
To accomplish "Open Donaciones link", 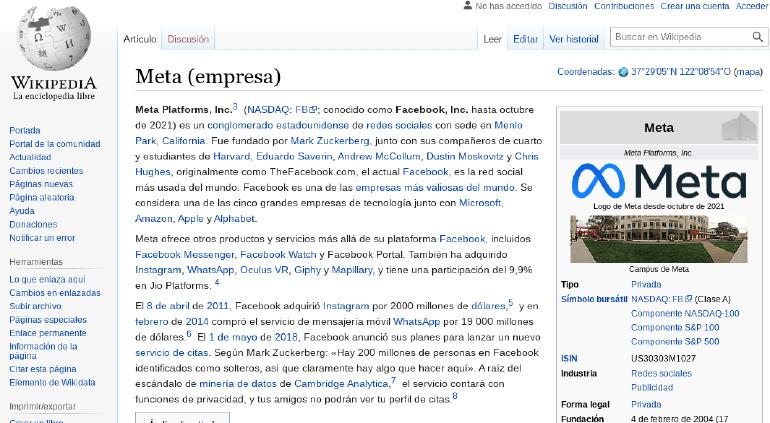I will pyautogui.click(x=33, y=225).
